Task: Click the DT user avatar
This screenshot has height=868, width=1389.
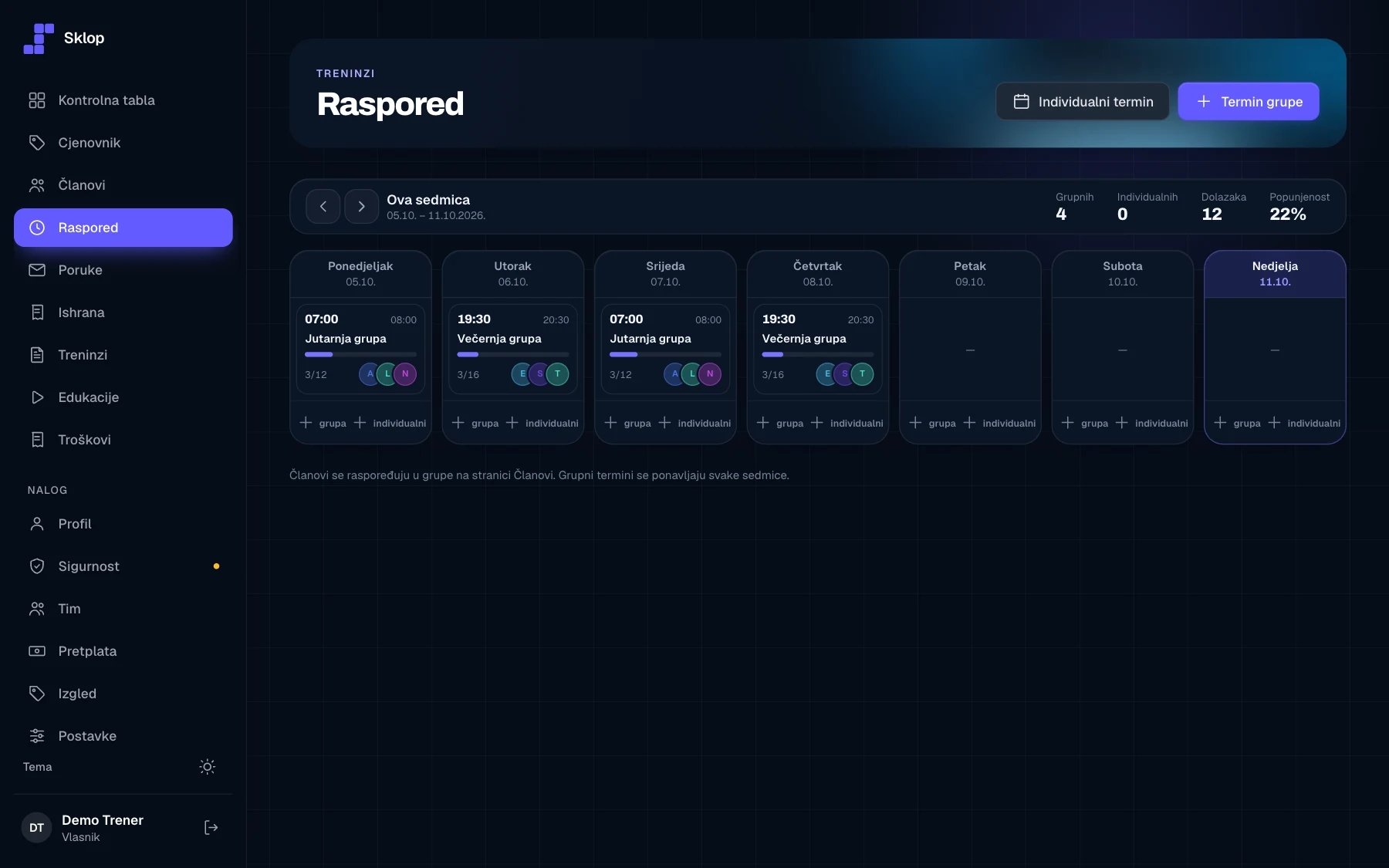Action: tap(36, 828)
